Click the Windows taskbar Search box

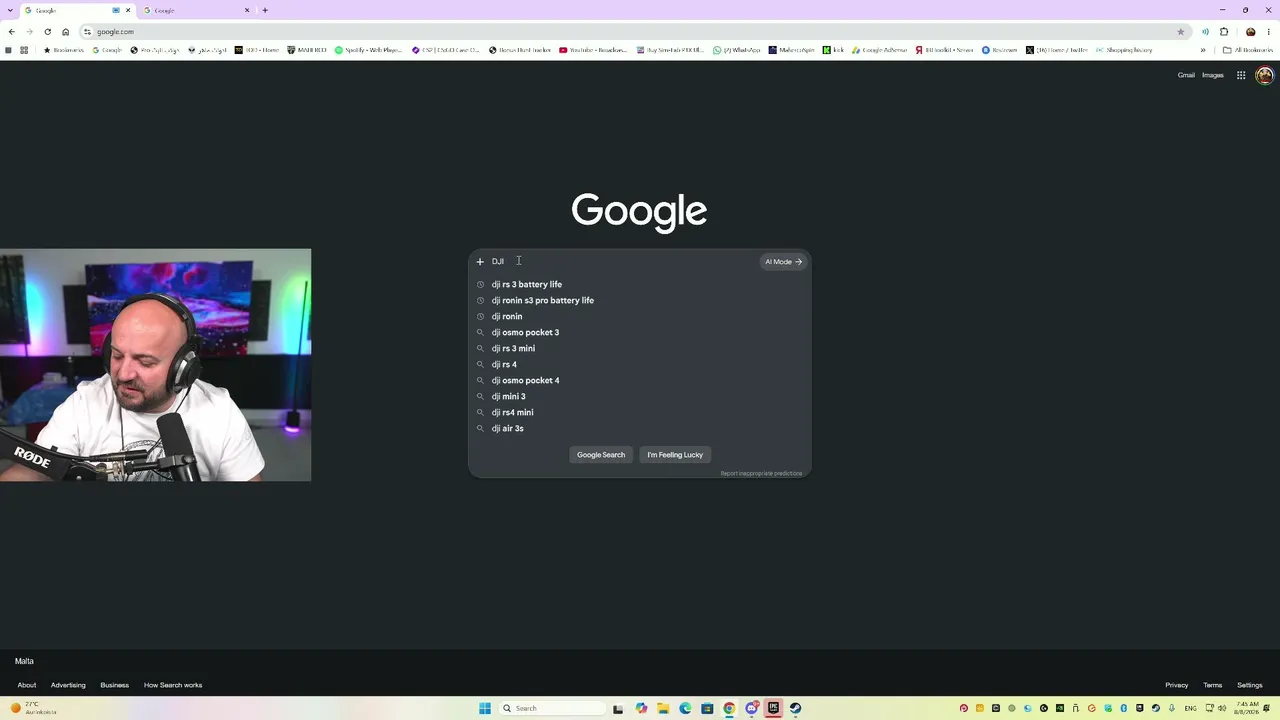[552, 708]
